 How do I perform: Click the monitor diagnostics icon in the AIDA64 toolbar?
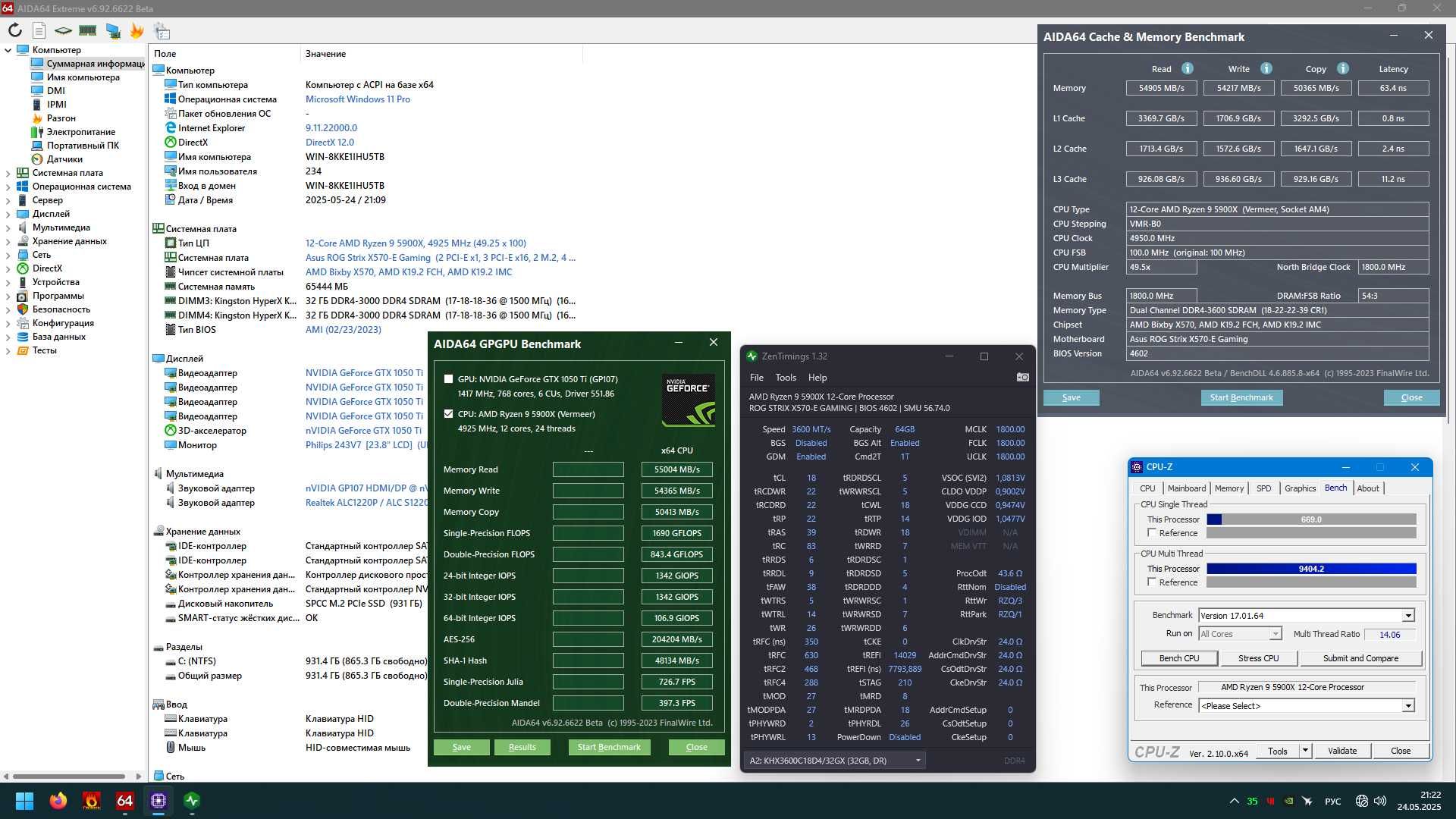(x=113, y=30)
